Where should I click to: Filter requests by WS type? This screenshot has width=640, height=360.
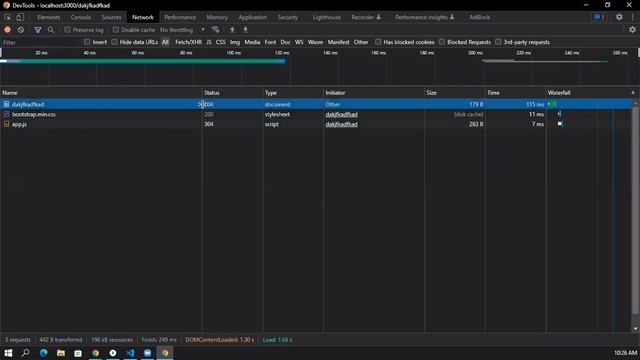(299, 42)
